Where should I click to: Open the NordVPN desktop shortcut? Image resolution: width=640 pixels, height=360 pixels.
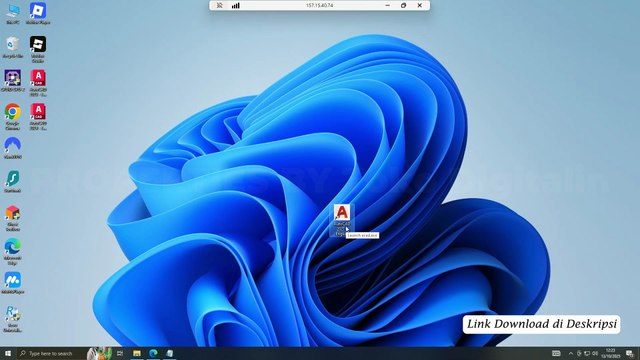tap(13, 148)
